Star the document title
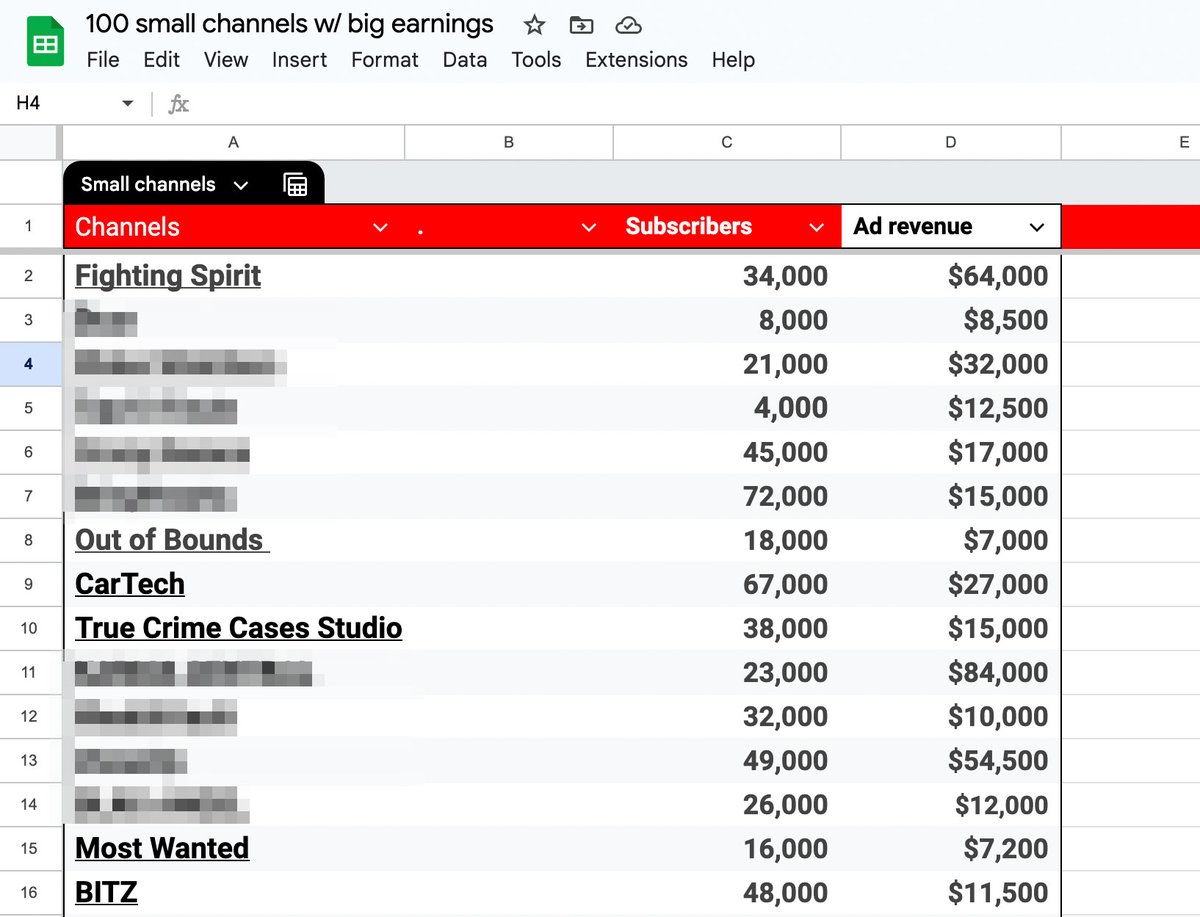Screen dimensions: 1200x917 tap(535, 25)
